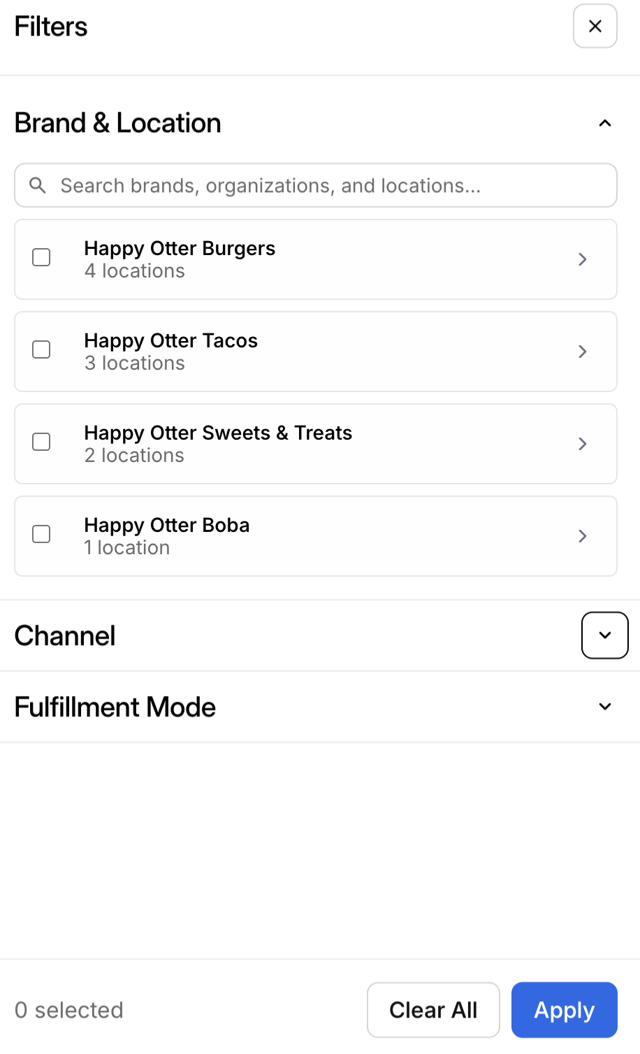Select the Happy Otter Boba row label
The image size is (640, 1054).
(166, 525)
